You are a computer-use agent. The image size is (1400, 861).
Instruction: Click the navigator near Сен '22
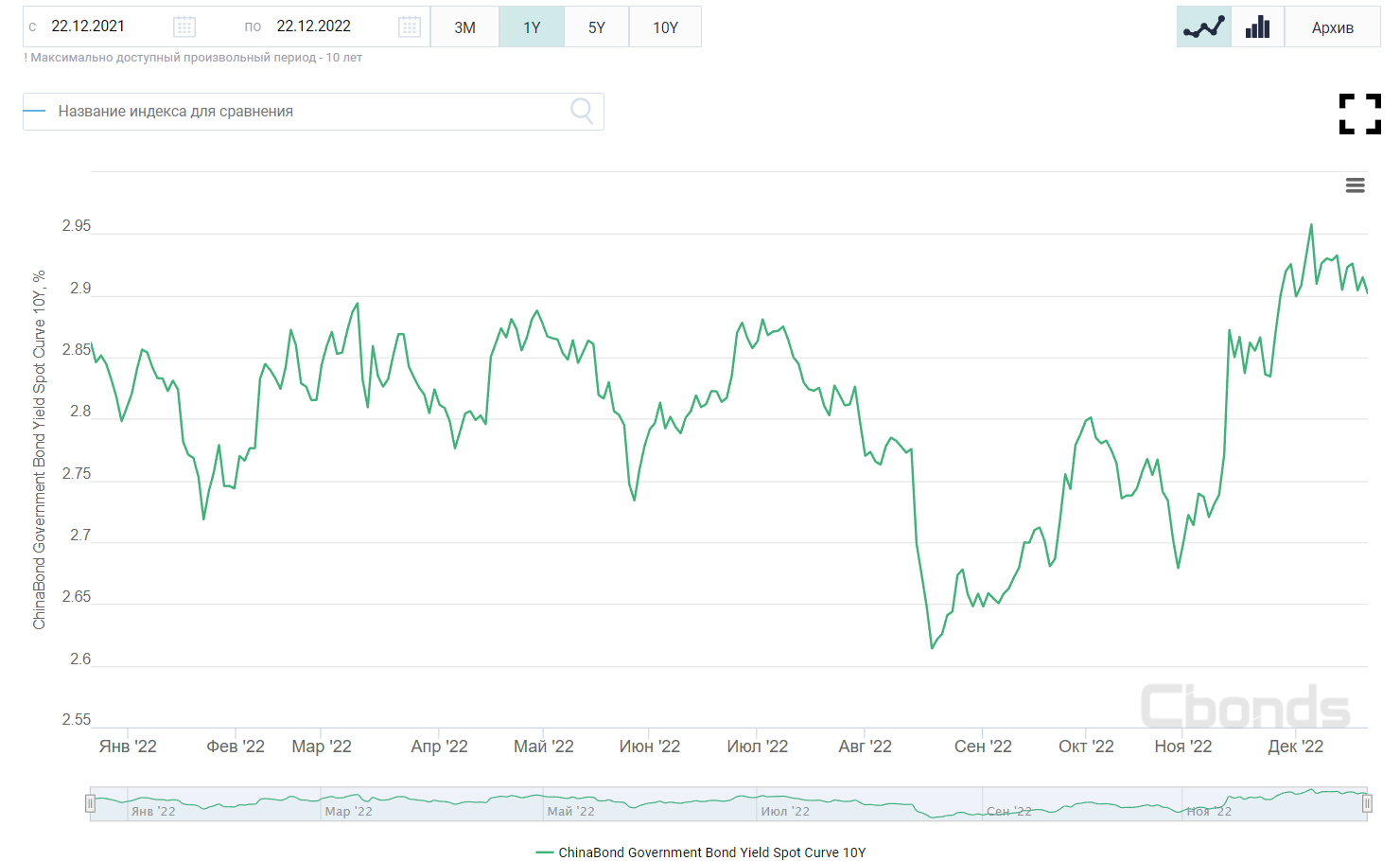click(x=1009, y=811)
